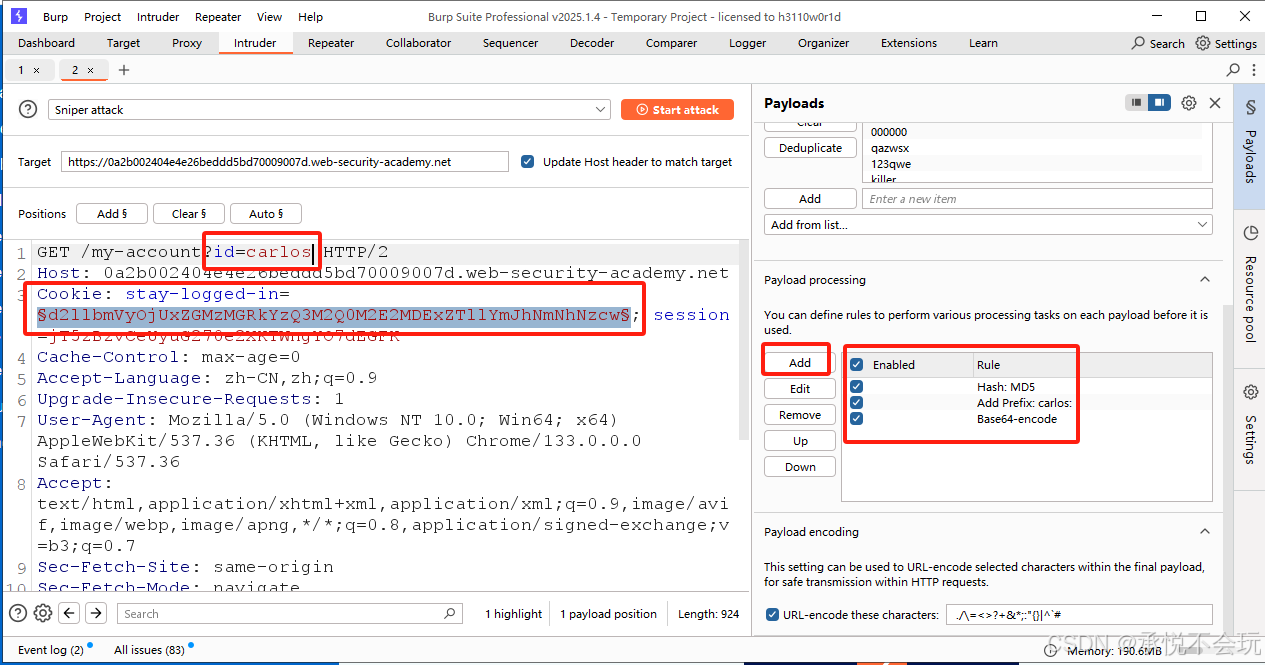Click the Start attack button

click(677, 110)
